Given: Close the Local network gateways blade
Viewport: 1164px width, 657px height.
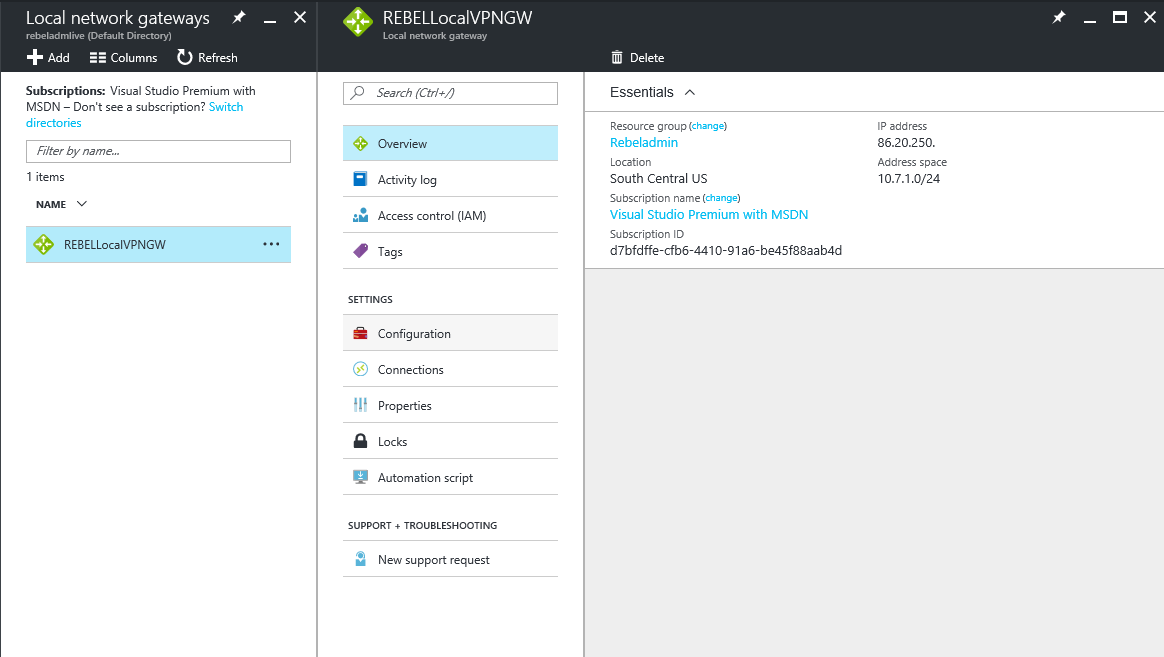Looking at the screenshot, I should pyautogui.click(x=300, y=17).
